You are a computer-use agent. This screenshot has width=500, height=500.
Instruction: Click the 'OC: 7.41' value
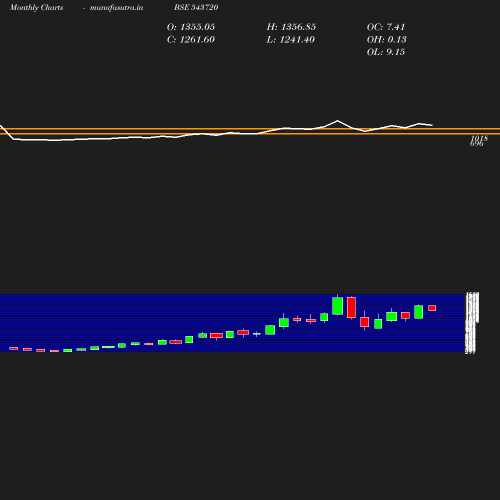coord(386,27)
